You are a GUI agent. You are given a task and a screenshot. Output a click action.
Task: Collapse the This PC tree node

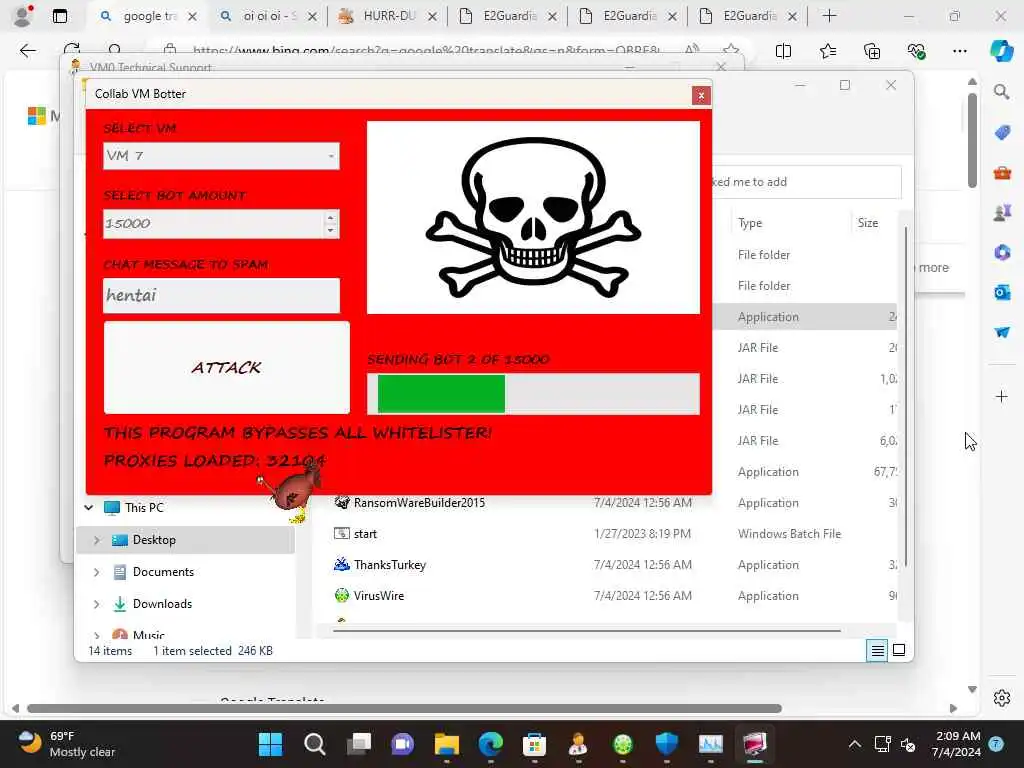89,507
